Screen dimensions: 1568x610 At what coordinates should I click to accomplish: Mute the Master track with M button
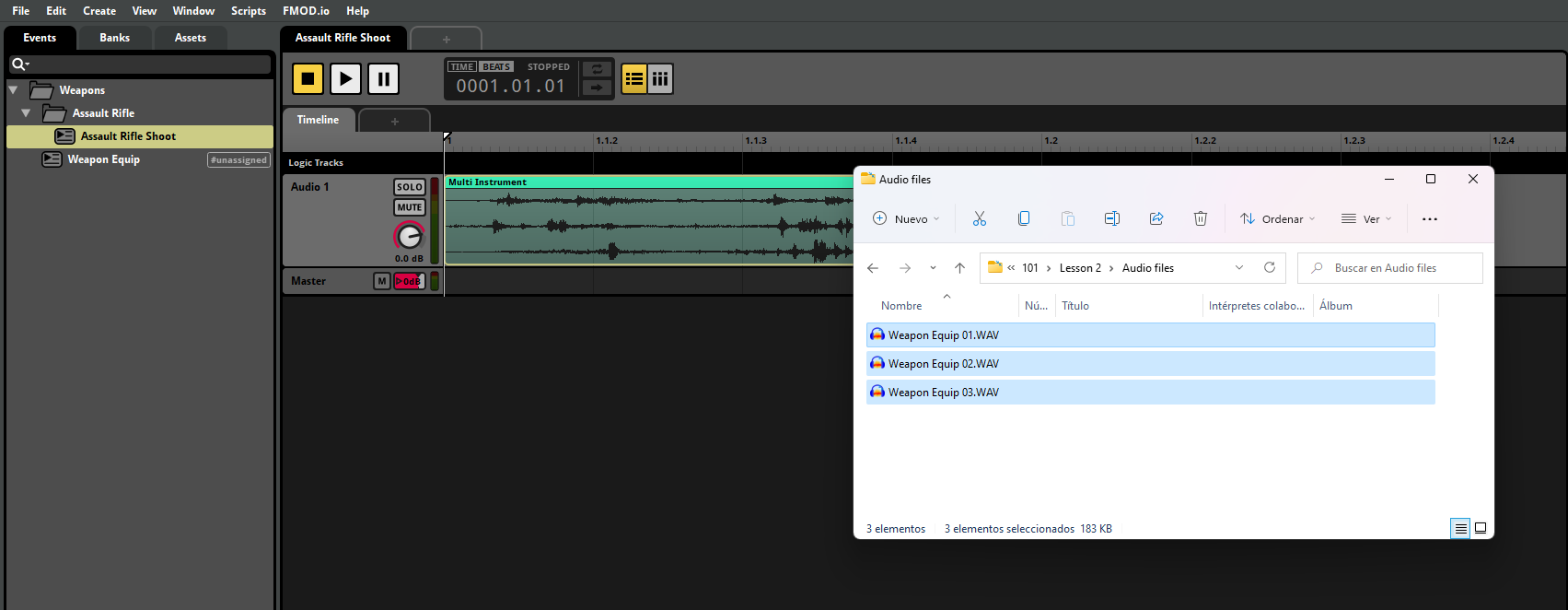pos(381,281)
